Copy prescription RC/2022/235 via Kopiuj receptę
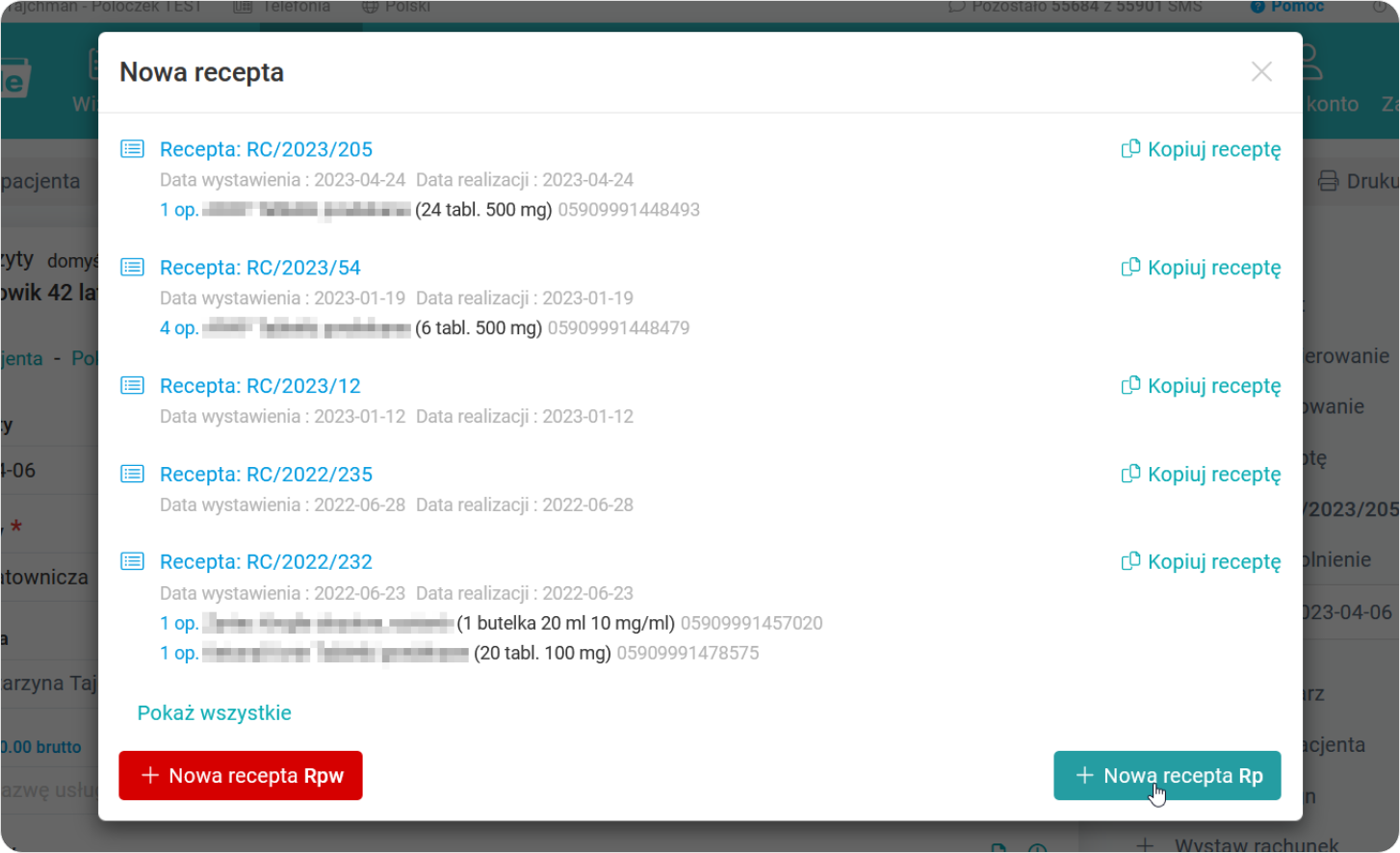Viewport: 1400px width, 853px height. [1201, 474]
